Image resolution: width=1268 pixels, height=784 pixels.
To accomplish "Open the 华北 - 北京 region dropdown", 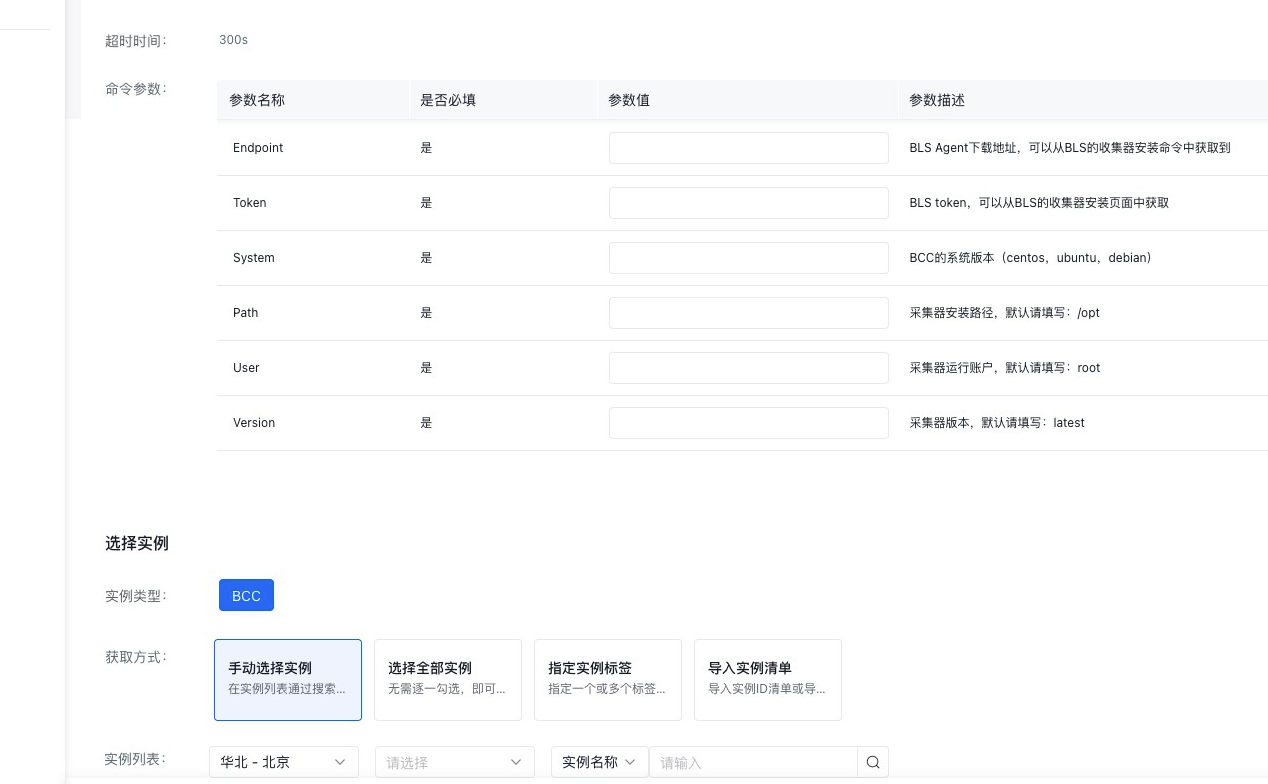I will click(x=284, y=762).
